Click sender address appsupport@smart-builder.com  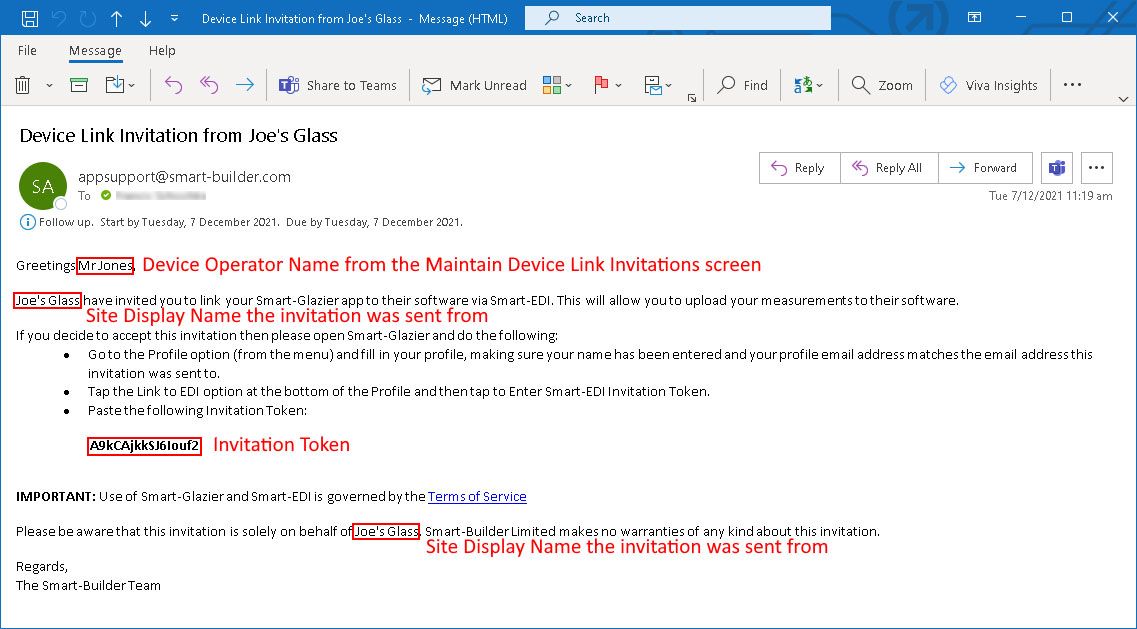coord(184,176)
